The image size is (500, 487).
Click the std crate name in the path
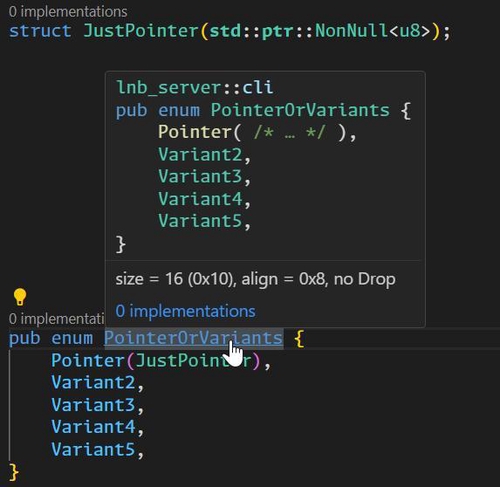225,31
